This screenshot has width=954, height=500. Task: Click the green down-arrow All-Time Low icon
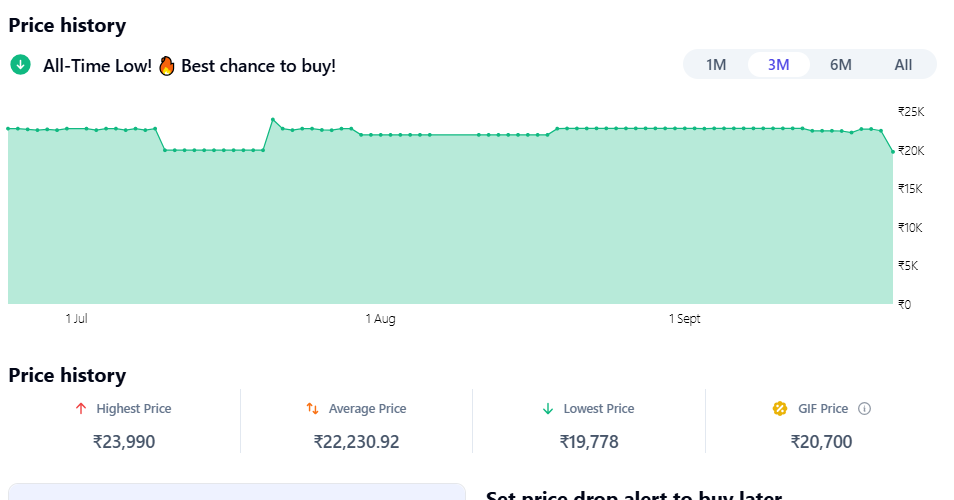coord(20,65)
